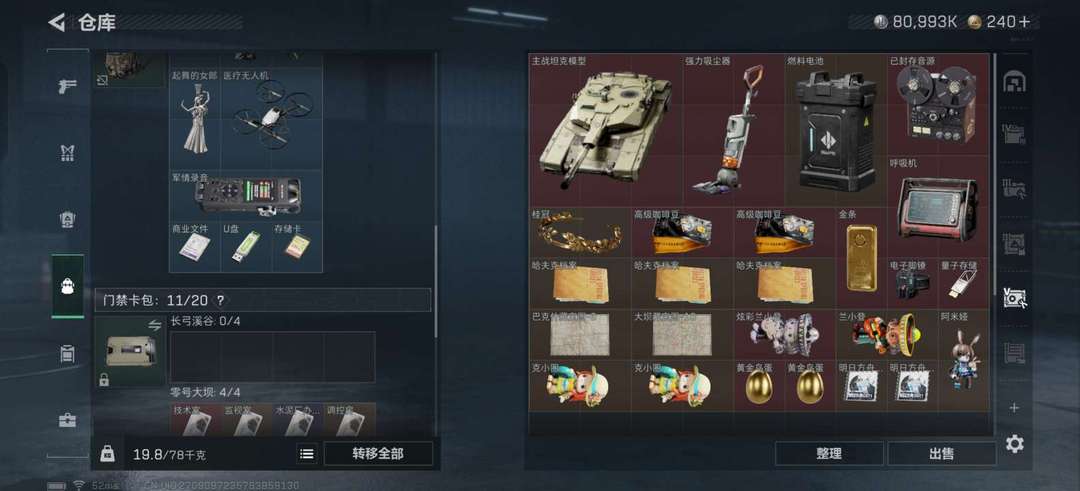Switch to the highlighted collectibles box tab

(1014, 298)
